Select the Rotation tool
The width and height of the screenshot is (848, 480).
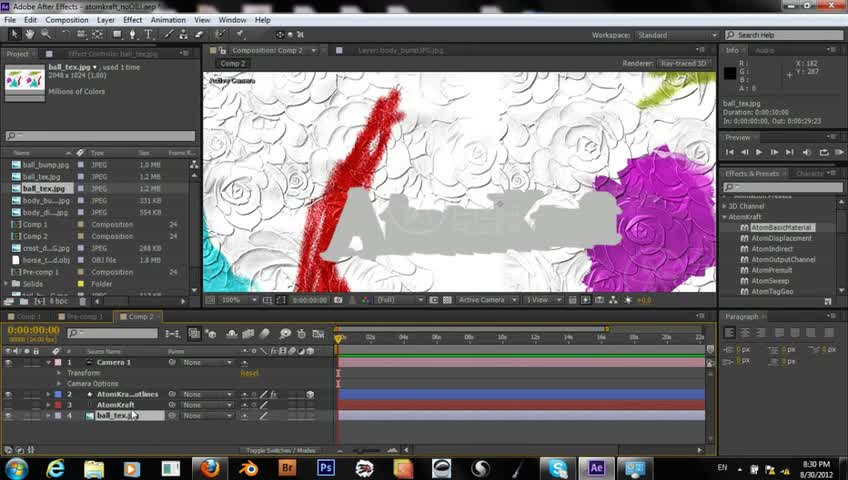[x=65, y=34]
